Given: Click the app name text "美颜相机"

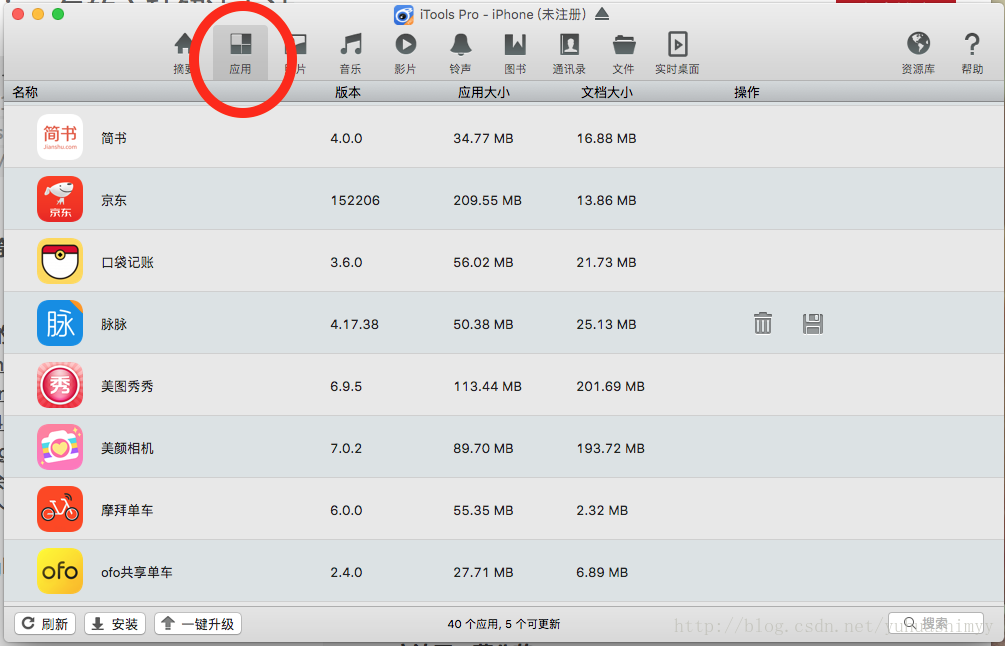Looking at the screenshot, I should (128, 449).
